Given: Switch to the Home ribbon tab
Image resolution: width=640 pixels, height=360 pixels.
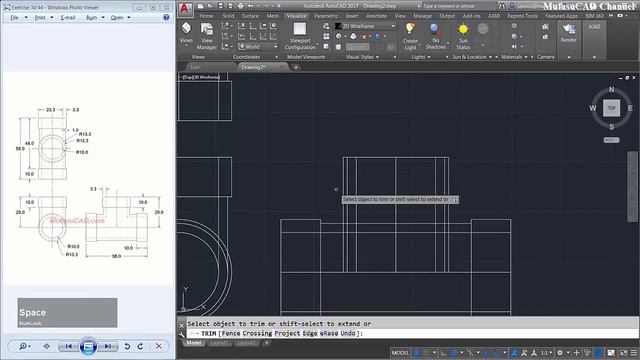Looking at the screenshot, I should tap(207, 16).
